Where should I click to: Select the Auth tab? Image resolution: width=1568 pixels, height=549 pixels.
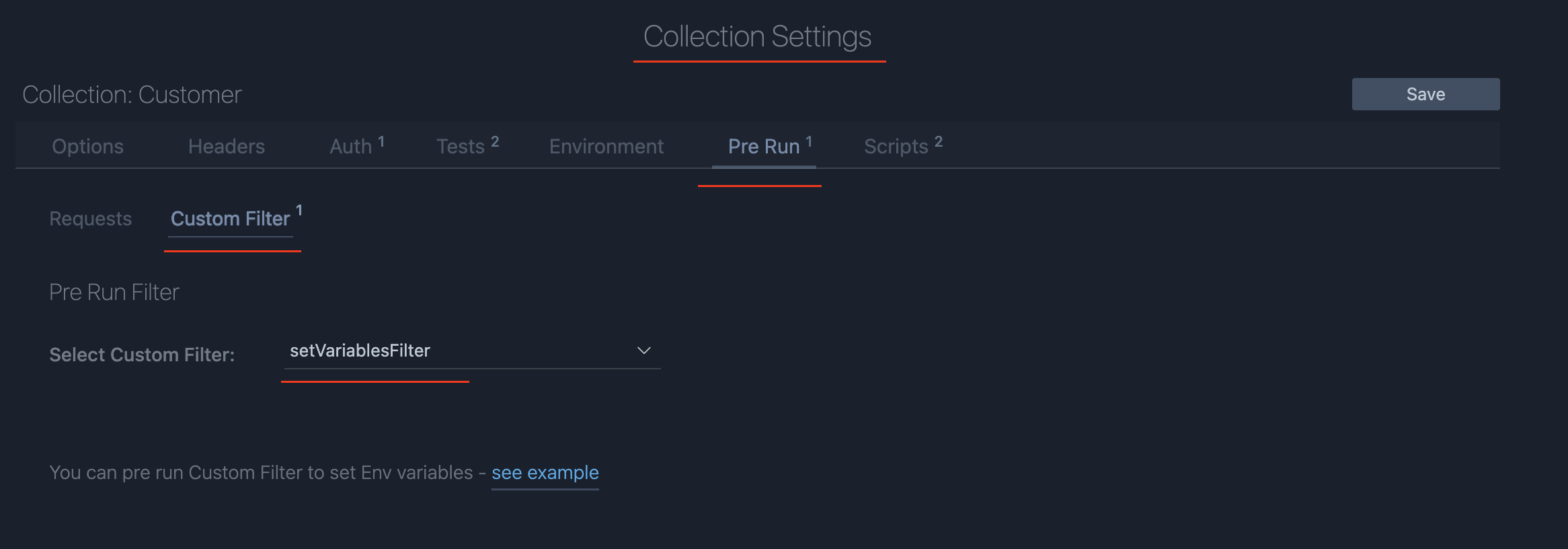351,145
